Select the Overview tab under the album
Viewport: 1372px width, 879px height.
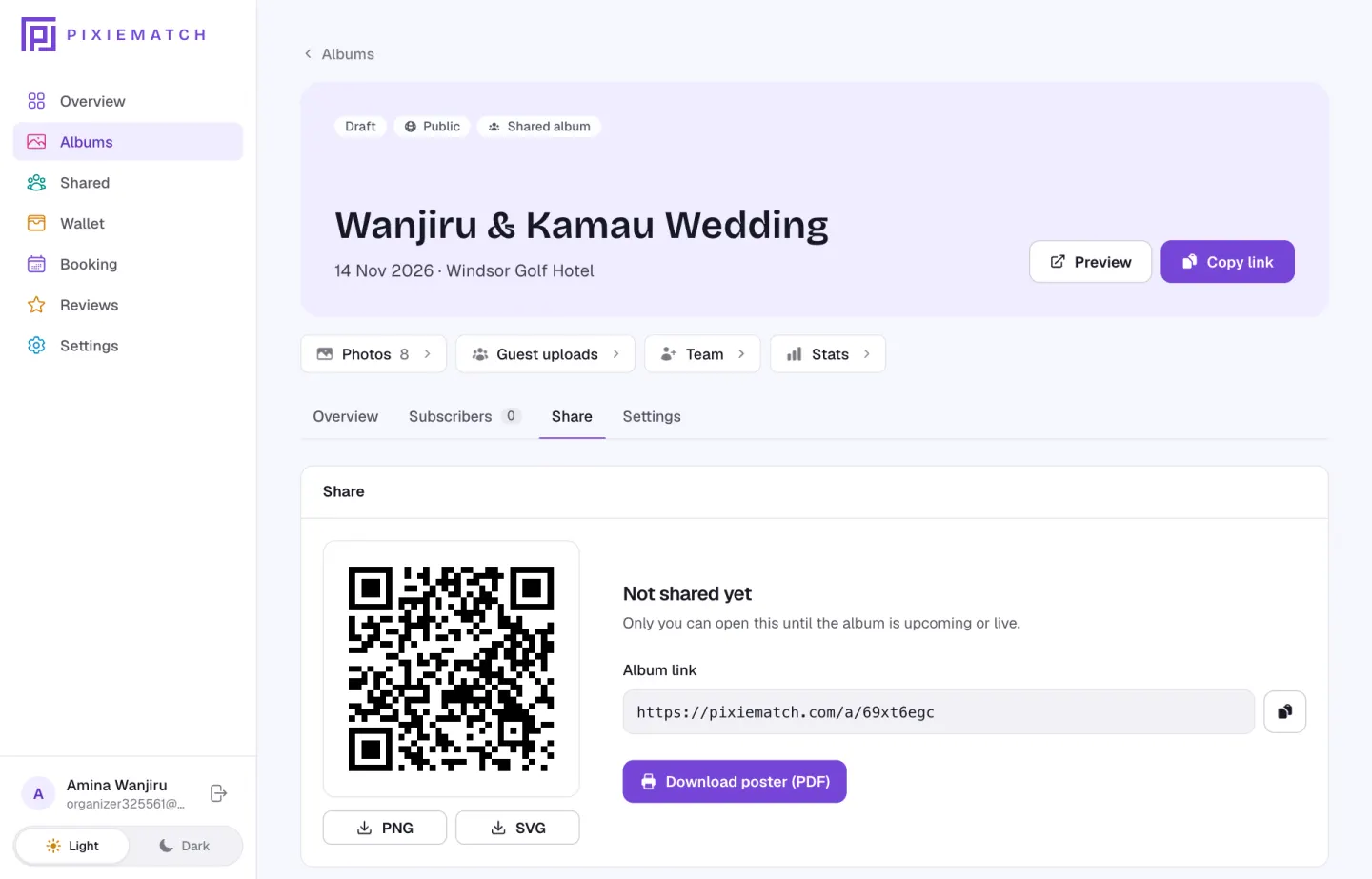tap(346, 417)
